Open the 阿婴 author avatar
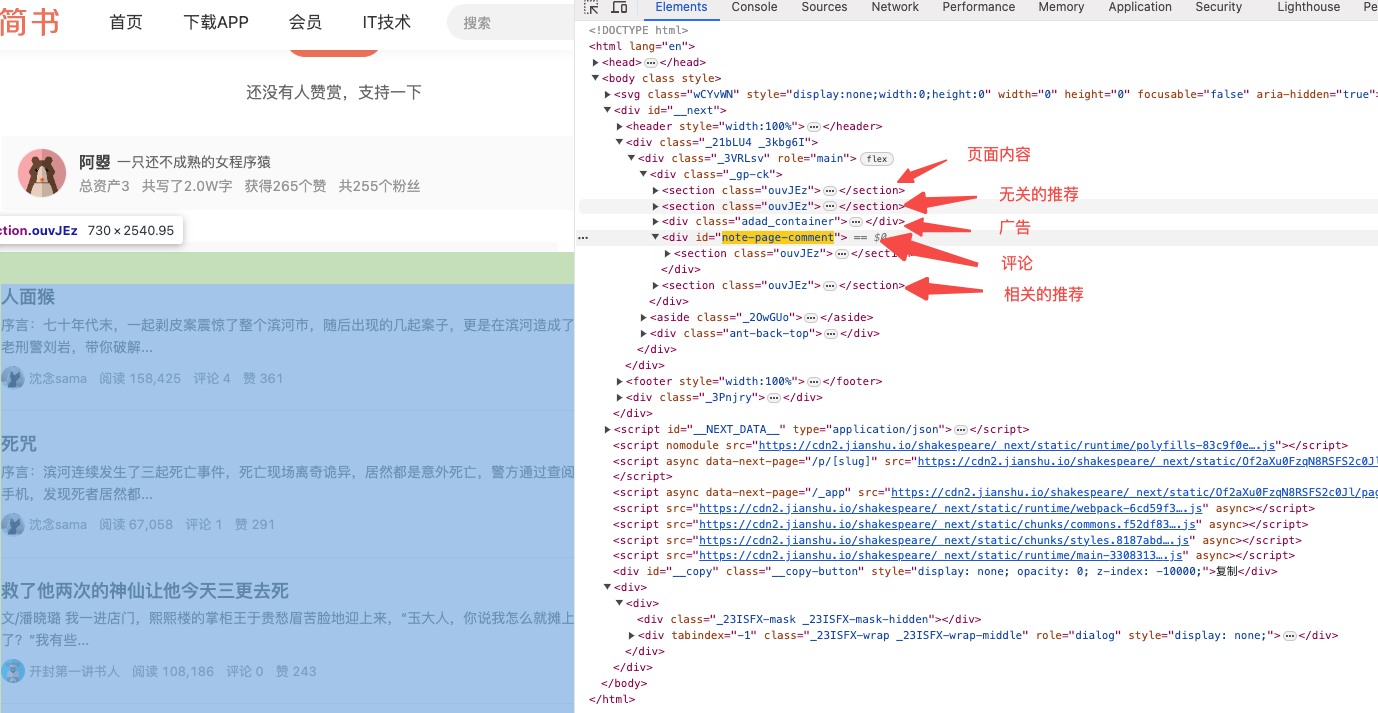The height and width of the screenshot is (713, 1378). pyautogui.click(x=42, y=173)
